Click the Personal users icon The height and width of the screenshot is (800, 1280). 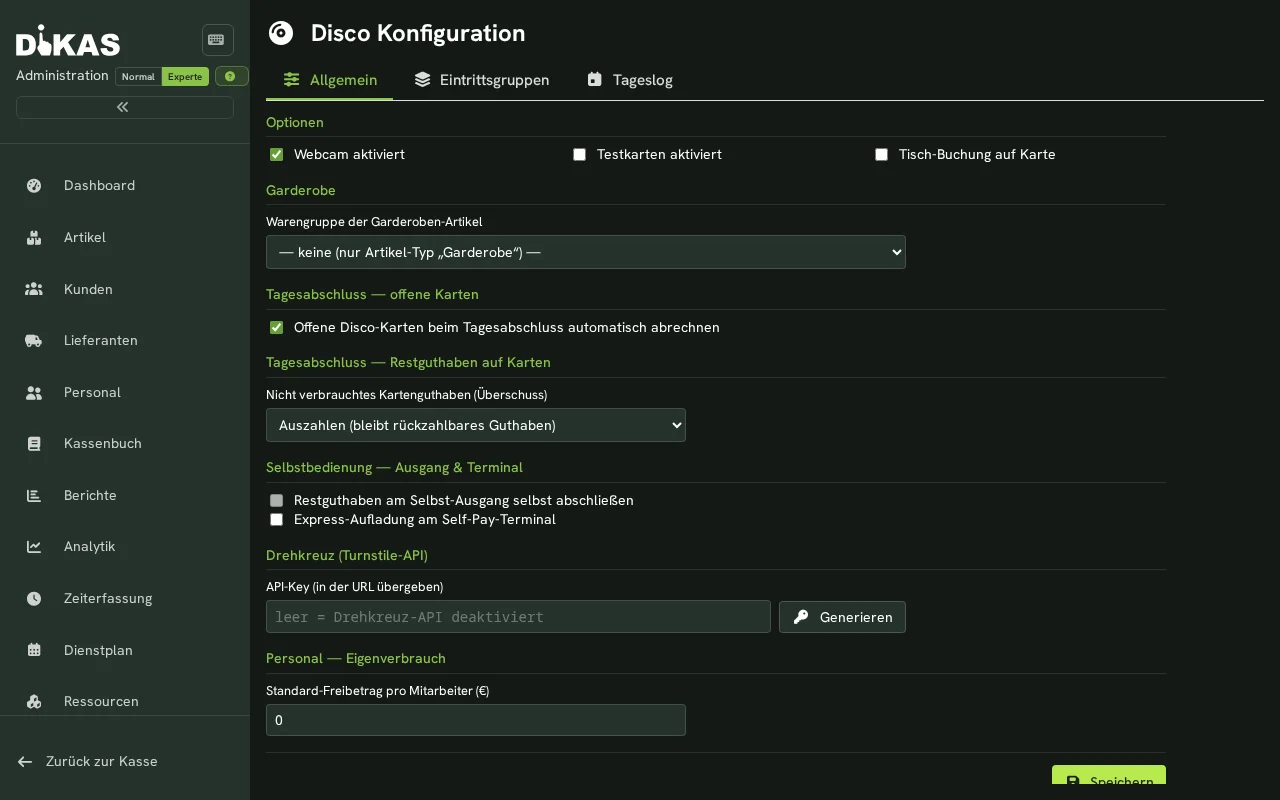coord(34,392)
